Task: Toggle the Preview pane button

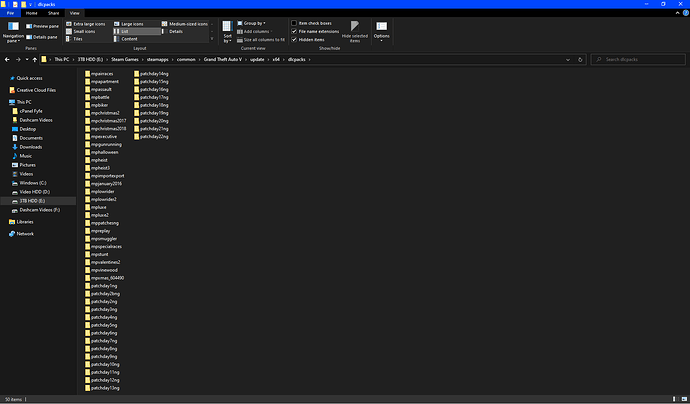Action: (43, 26)
